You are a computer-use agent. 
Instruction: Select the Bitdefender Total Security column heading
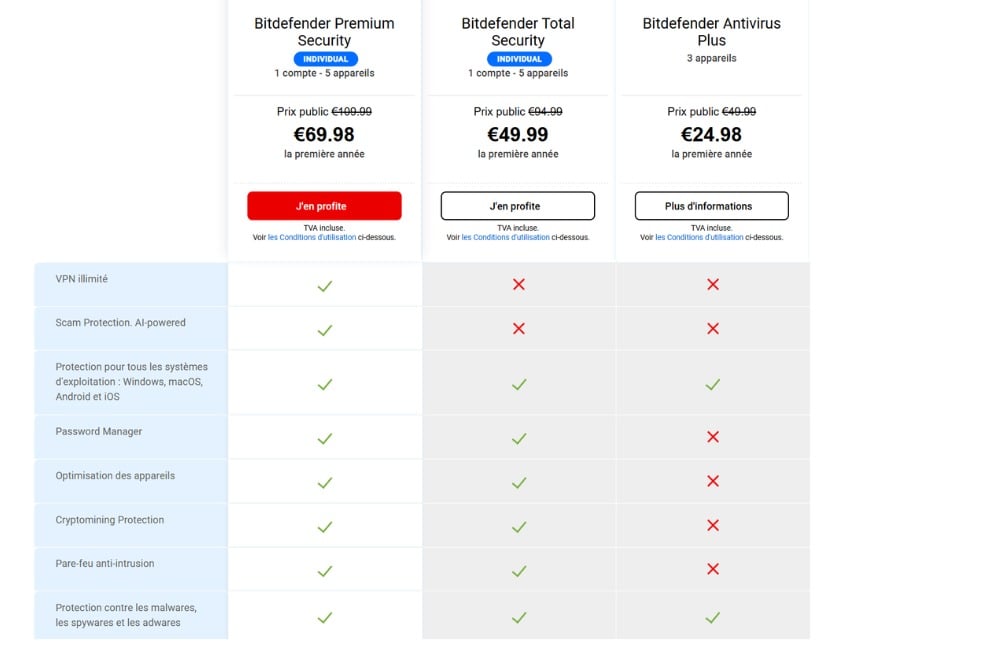518,32
